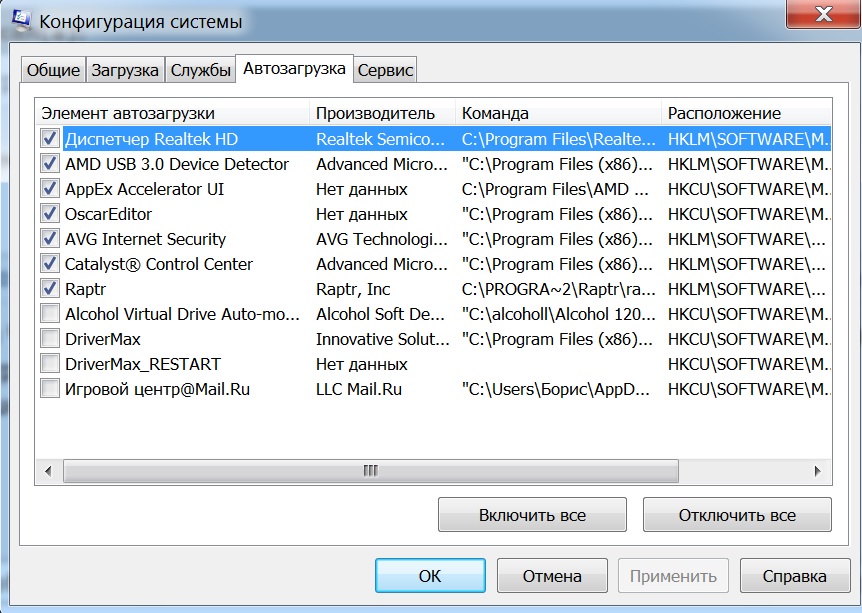The width and height of the screenshot is (862, 613).
Task: Click the Включить все button
Action: 532,515
